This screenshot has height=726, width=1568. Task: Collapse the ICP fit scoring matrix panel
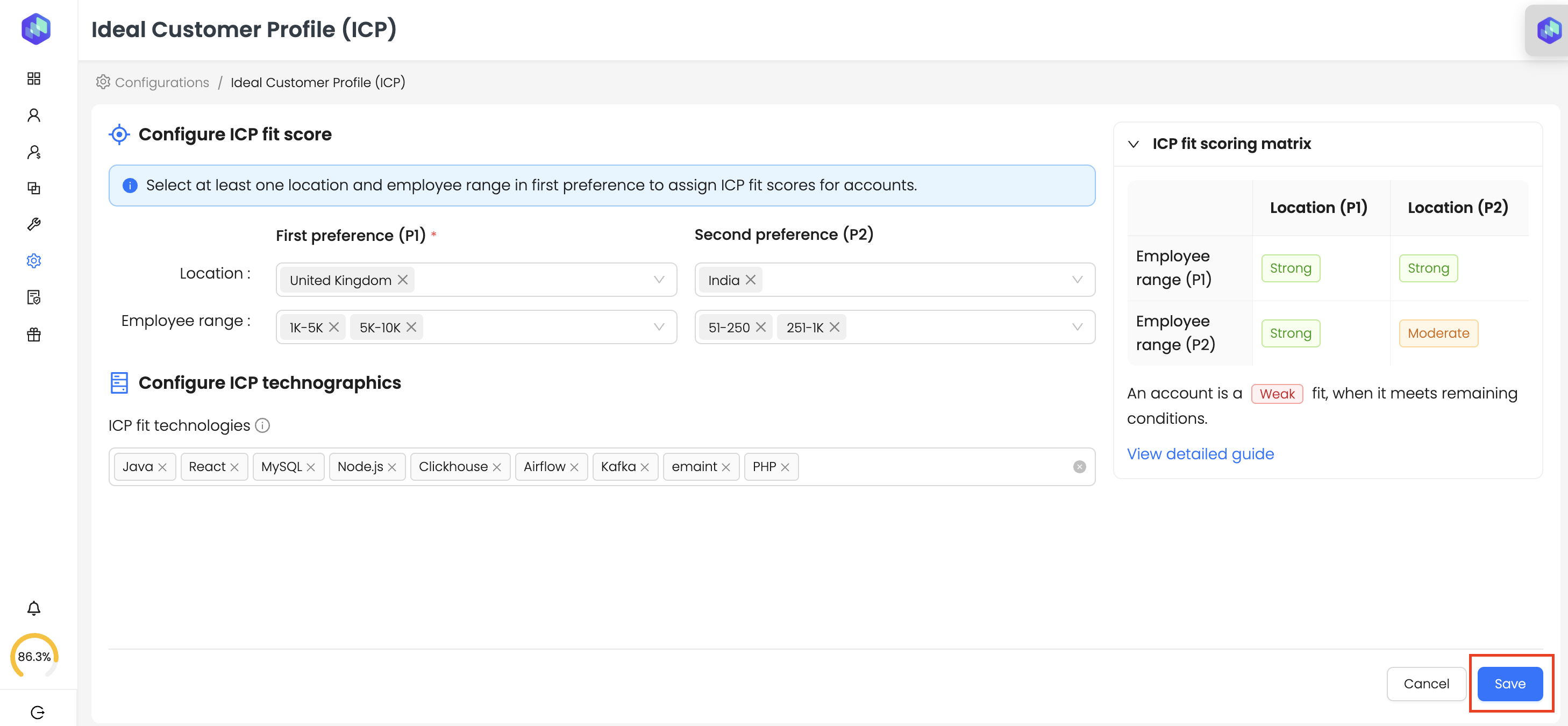pyautogui.click(x=1133, y=144)
